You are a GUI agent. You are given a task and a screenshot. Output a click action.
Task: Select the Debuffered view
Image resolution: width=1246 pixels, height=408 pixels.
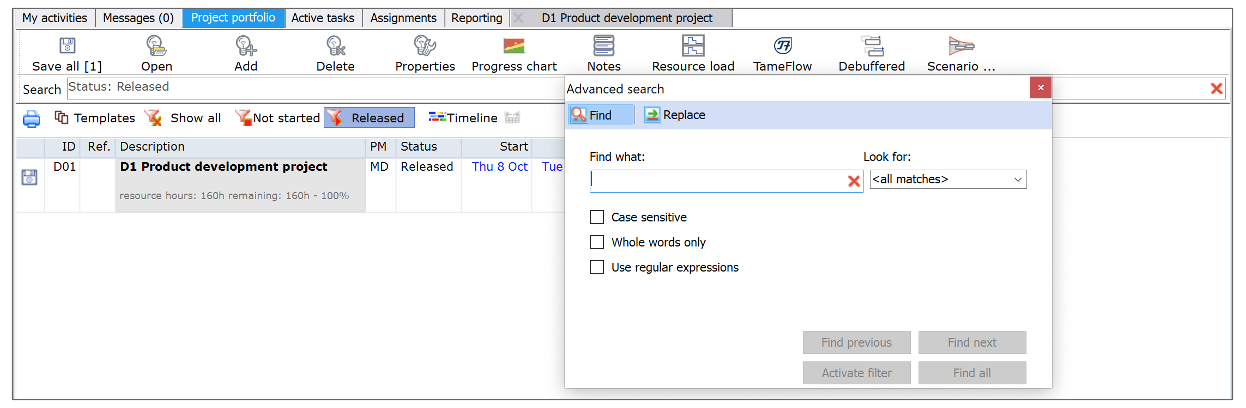[872, 45]
